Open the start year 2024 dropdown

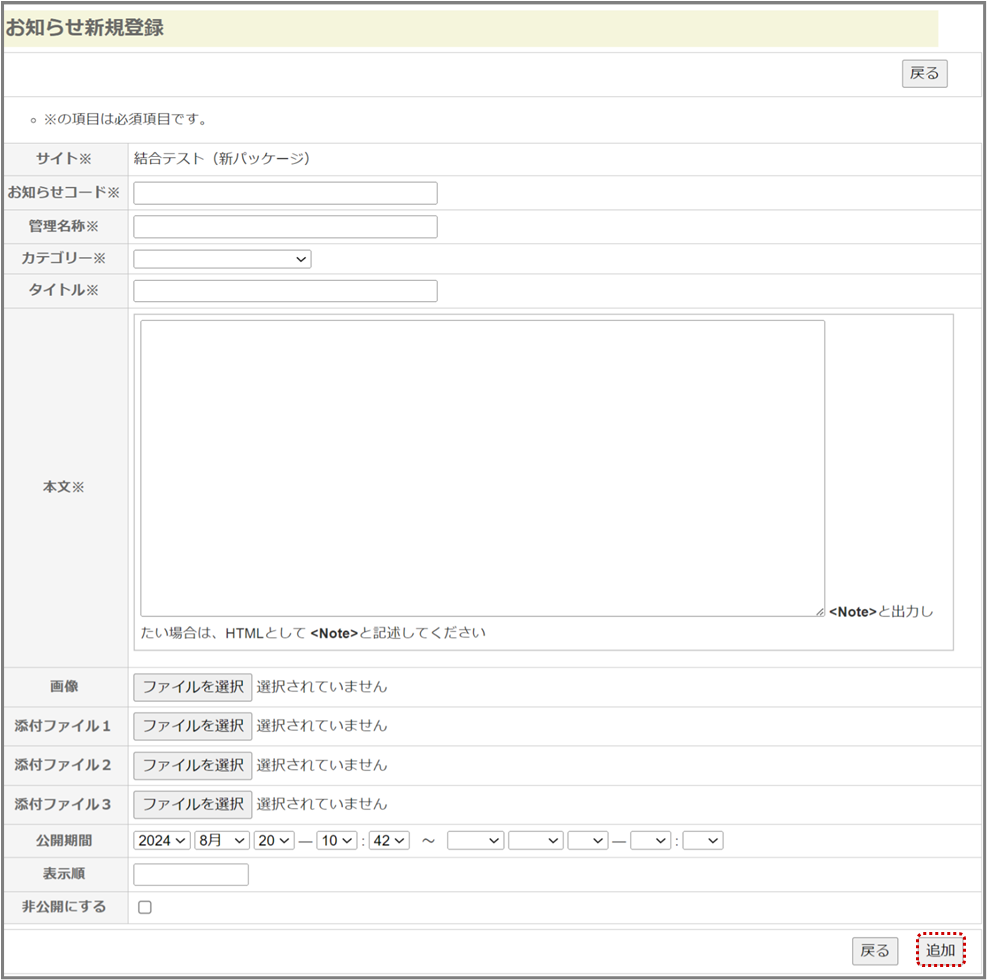(161, 841)
